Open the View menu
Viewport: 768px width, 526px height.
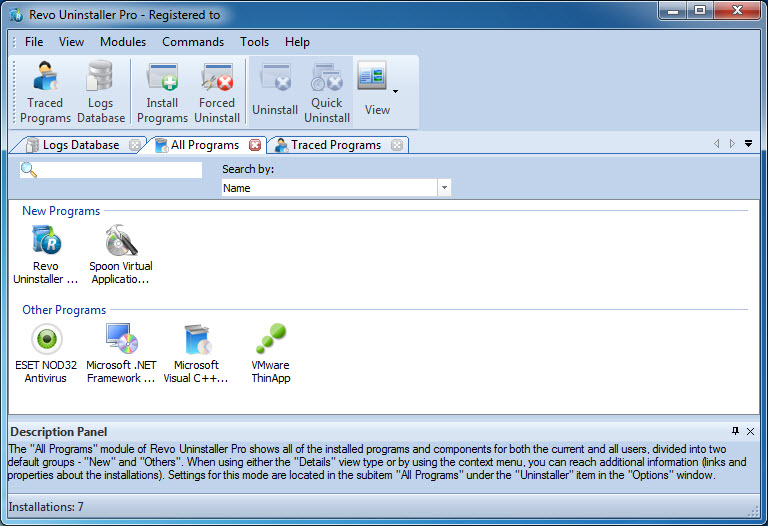(x=72, y=42)
